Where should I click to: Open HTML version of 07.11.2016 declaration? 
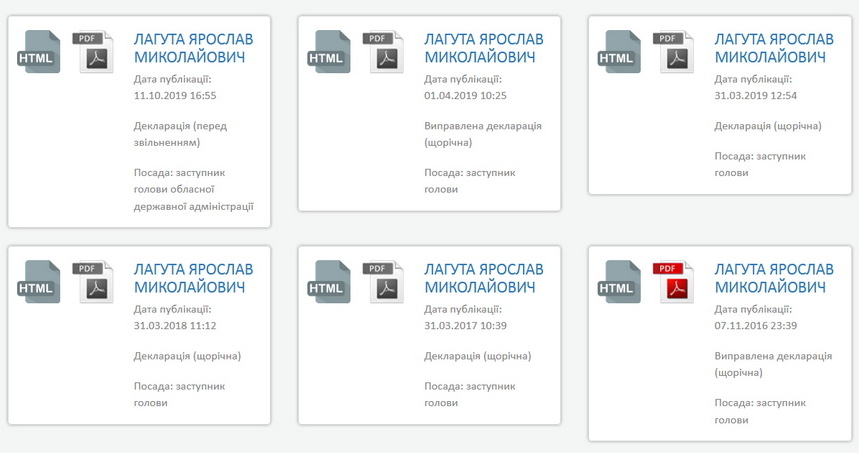pos(621,283)
